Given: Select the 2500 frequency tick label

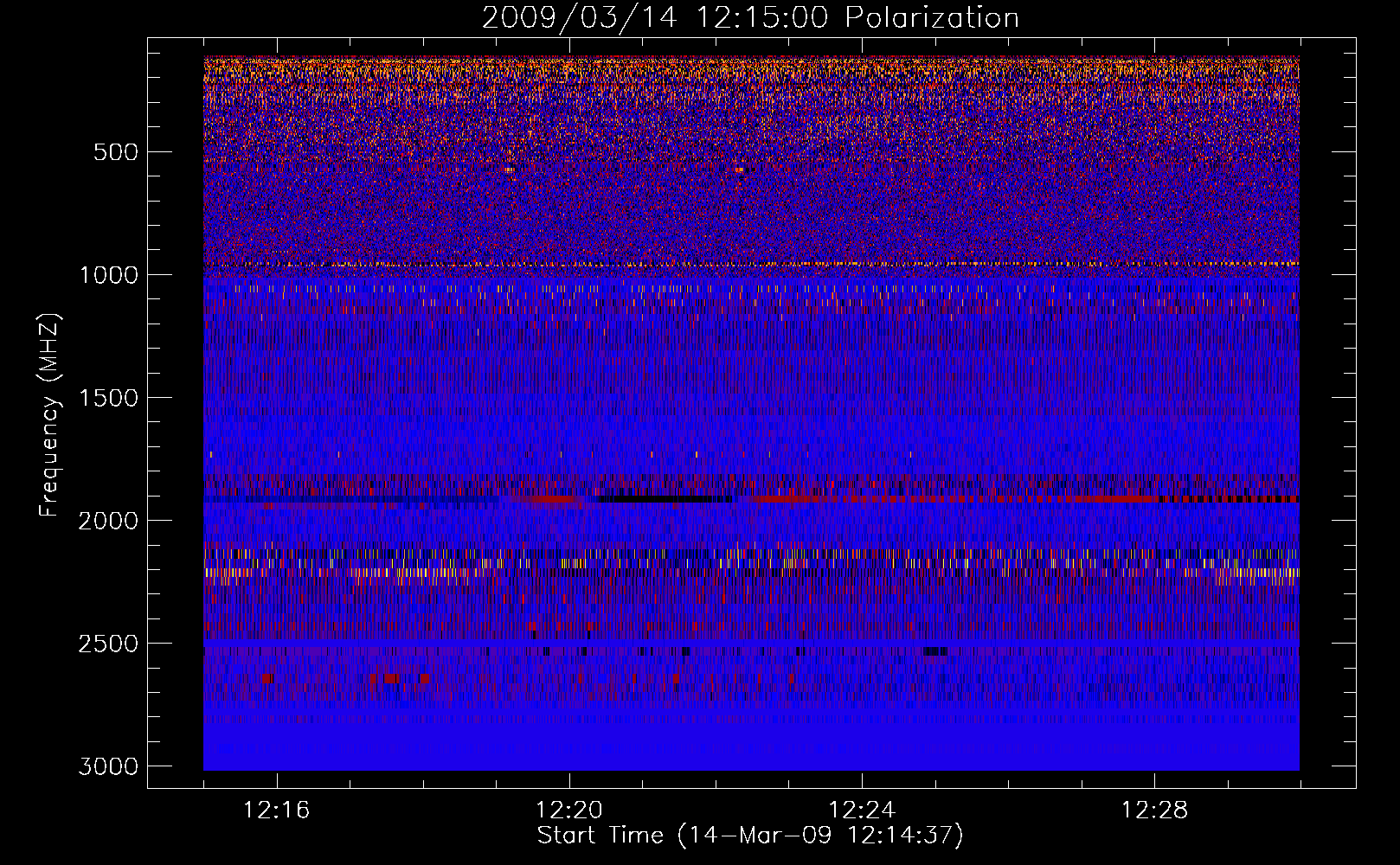Looking at the screenshot, I should point(108,644).
